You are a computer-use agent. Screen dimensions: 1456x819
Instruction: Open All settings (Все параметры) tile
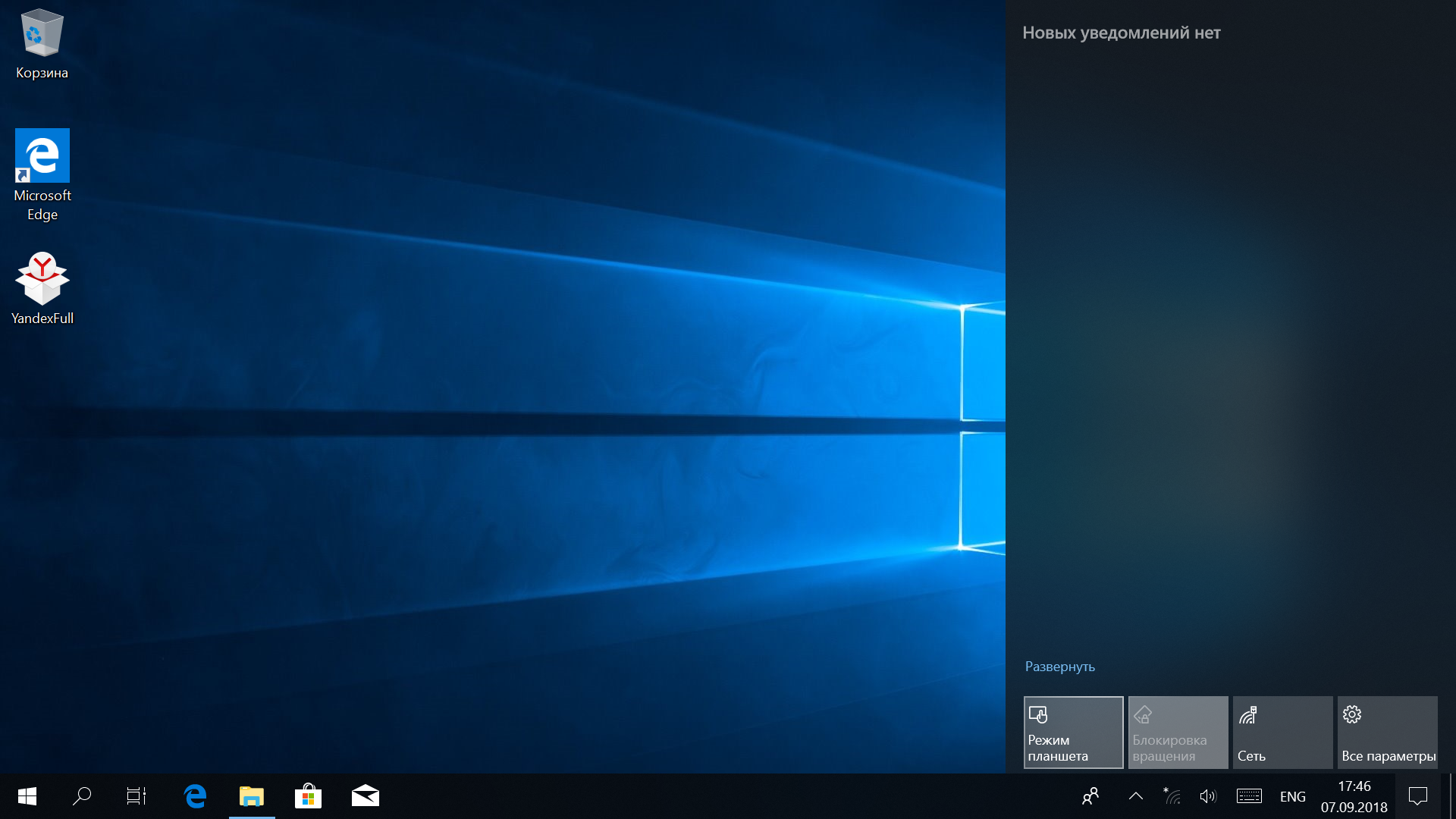[x=1387, y=733]
